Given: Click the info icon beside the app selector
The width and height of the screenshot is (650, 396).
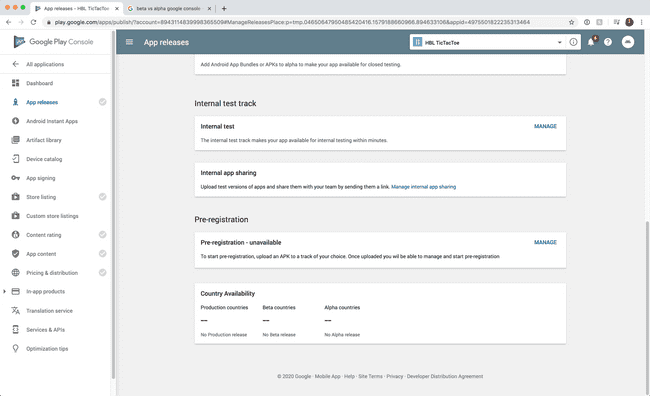Looking at the screenshot, I should (x=573, y=42).
